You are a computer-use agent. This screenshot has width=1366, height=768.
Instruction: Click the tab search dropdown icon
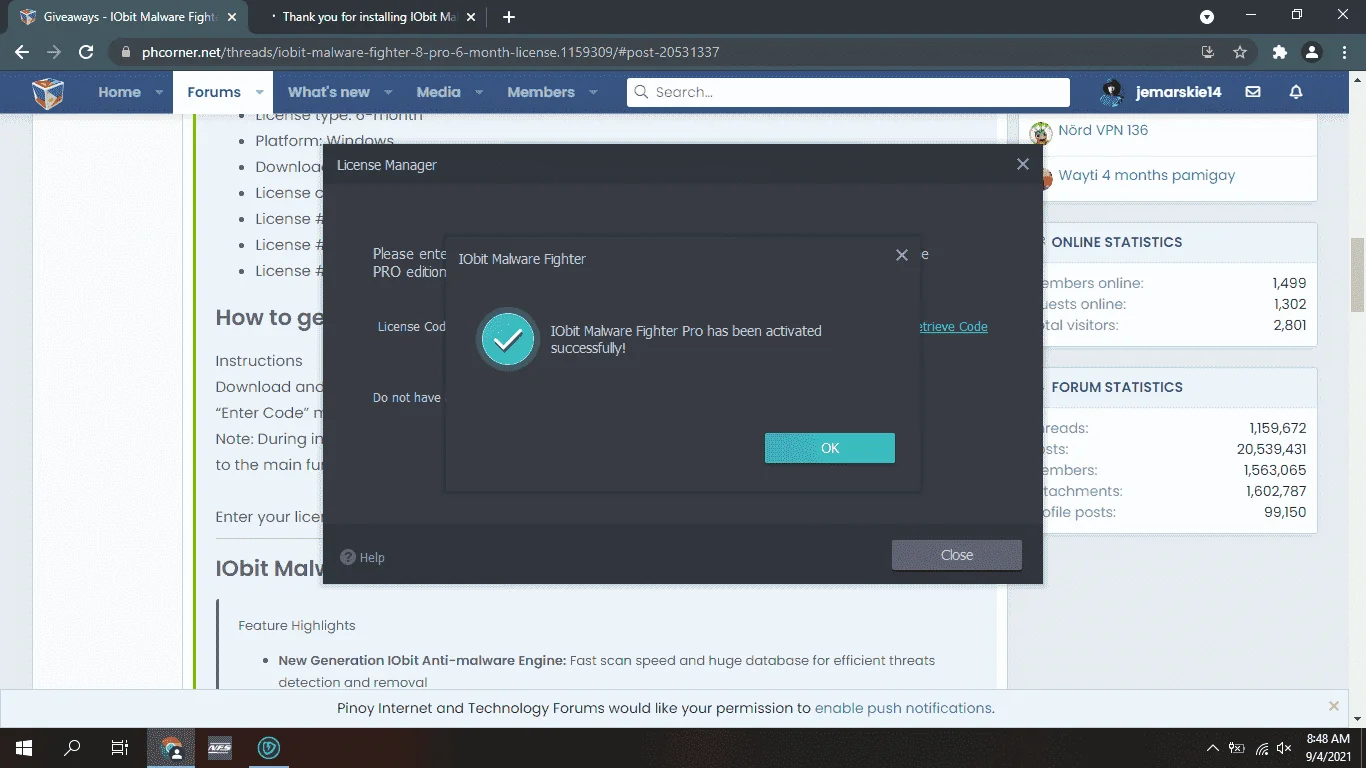1207,17
